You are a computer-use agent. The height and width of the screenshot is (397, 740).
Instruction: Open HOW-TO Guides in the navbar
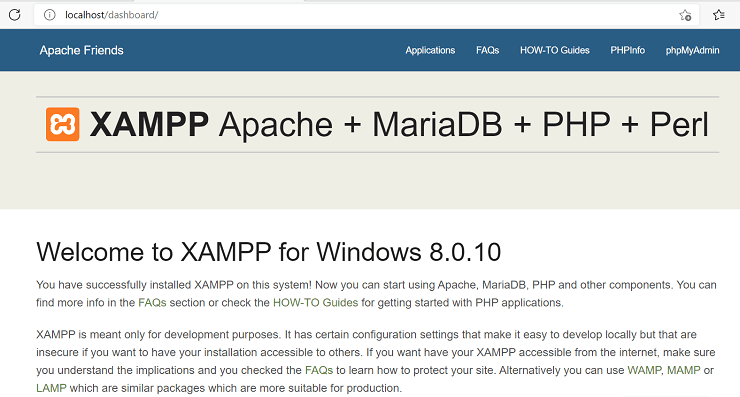click(x=555, y=50)
